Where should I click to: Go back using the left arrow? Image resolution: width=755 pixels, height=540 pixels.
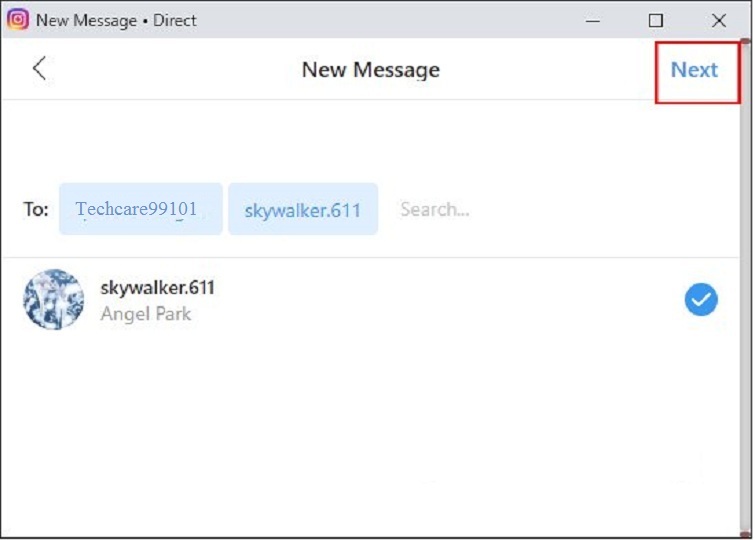(x=39, y=69)
